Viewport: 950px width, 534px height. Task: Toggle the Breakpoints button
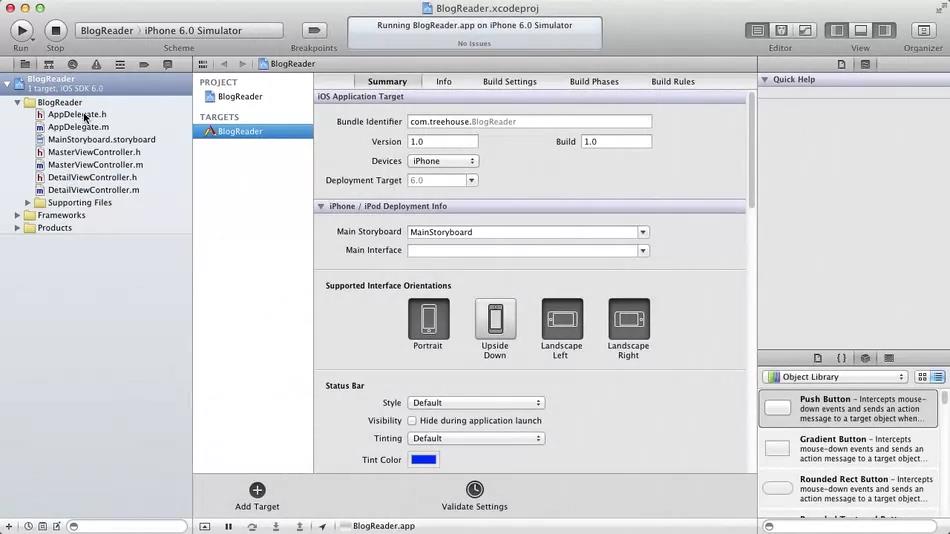(314, 30)
